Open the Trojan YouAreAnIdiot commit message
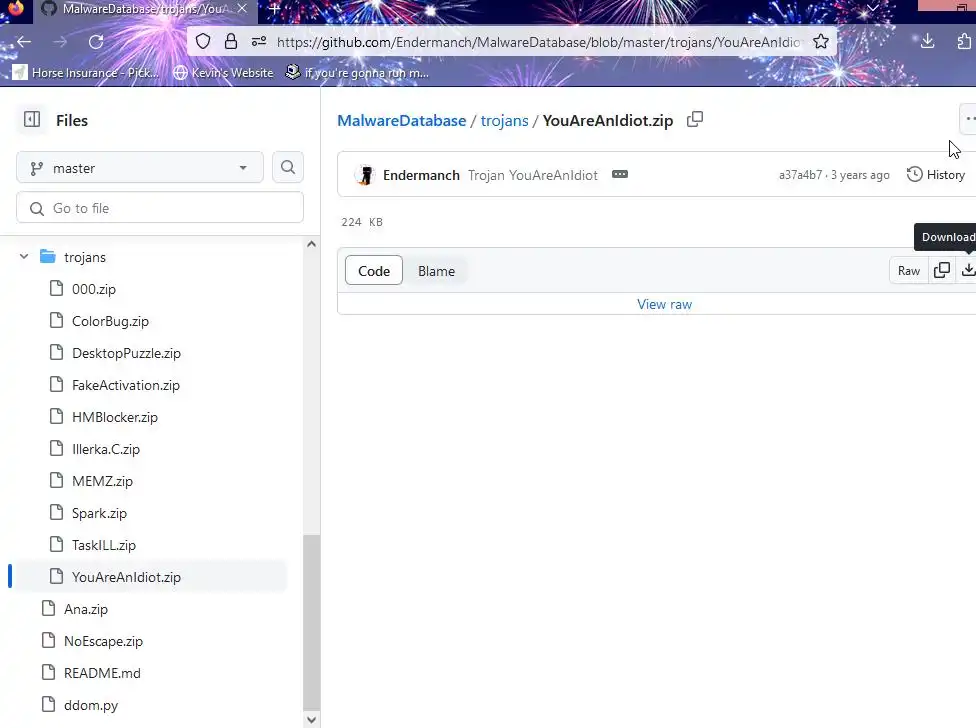Image resolution: width=976 pixels, height=728 pixels. [533, 175]
